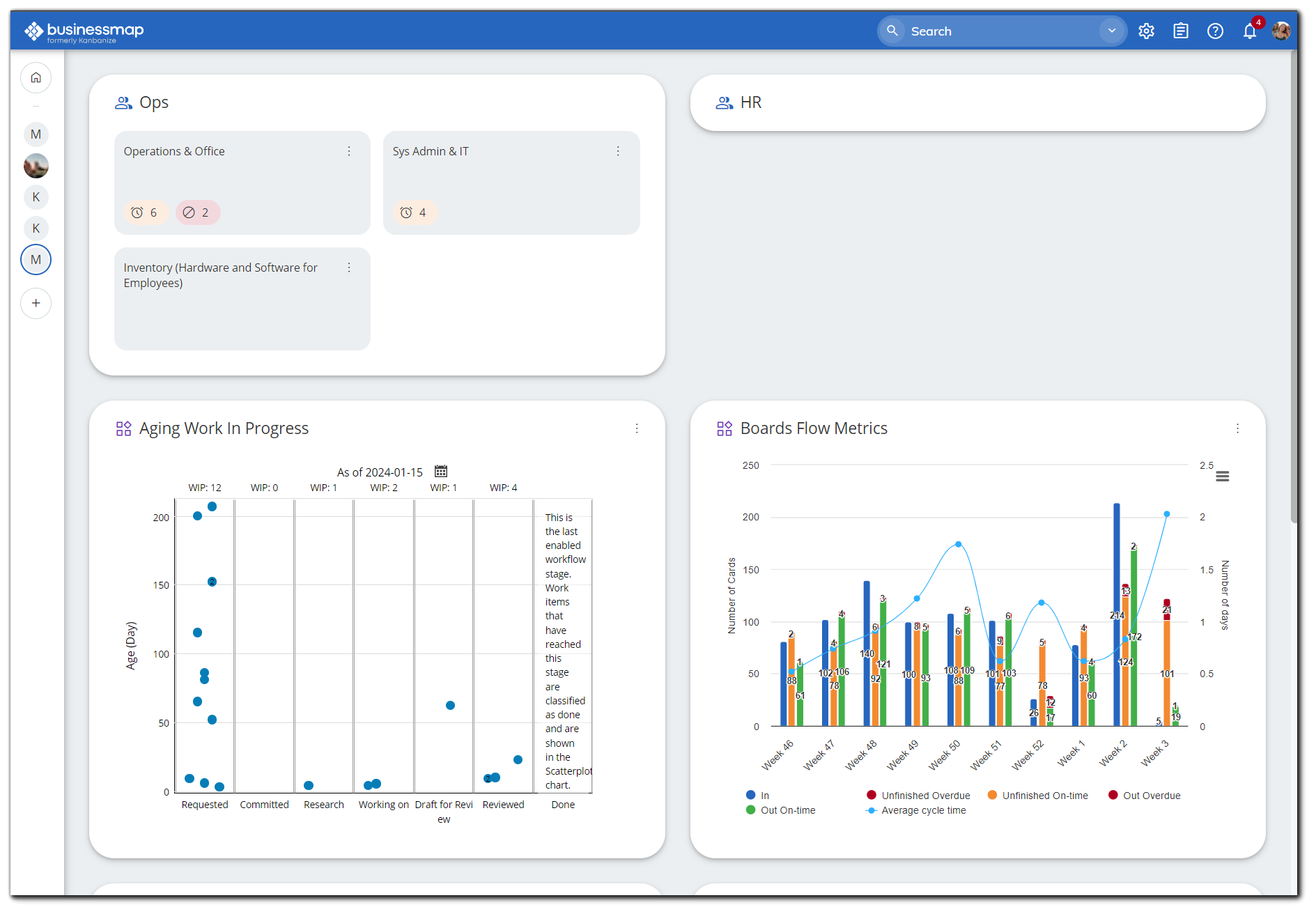Toggle the 'In' series in the flow metrics legend

point(759,795)
